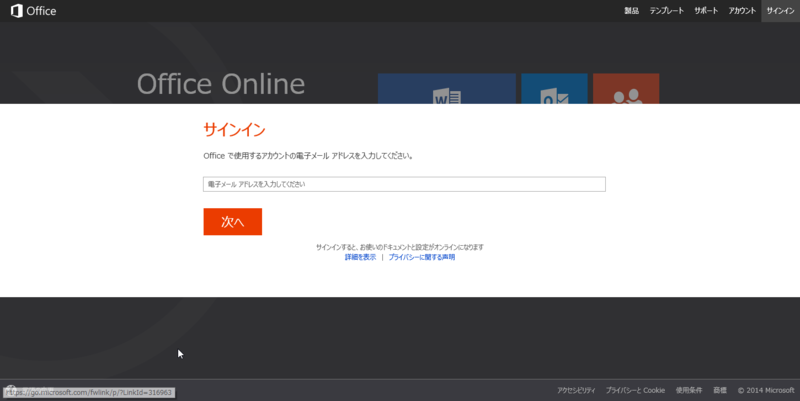The height and width of the screenshot is (401, 800).
Task: Open the アカウント menu item
Action: (742, 11)
